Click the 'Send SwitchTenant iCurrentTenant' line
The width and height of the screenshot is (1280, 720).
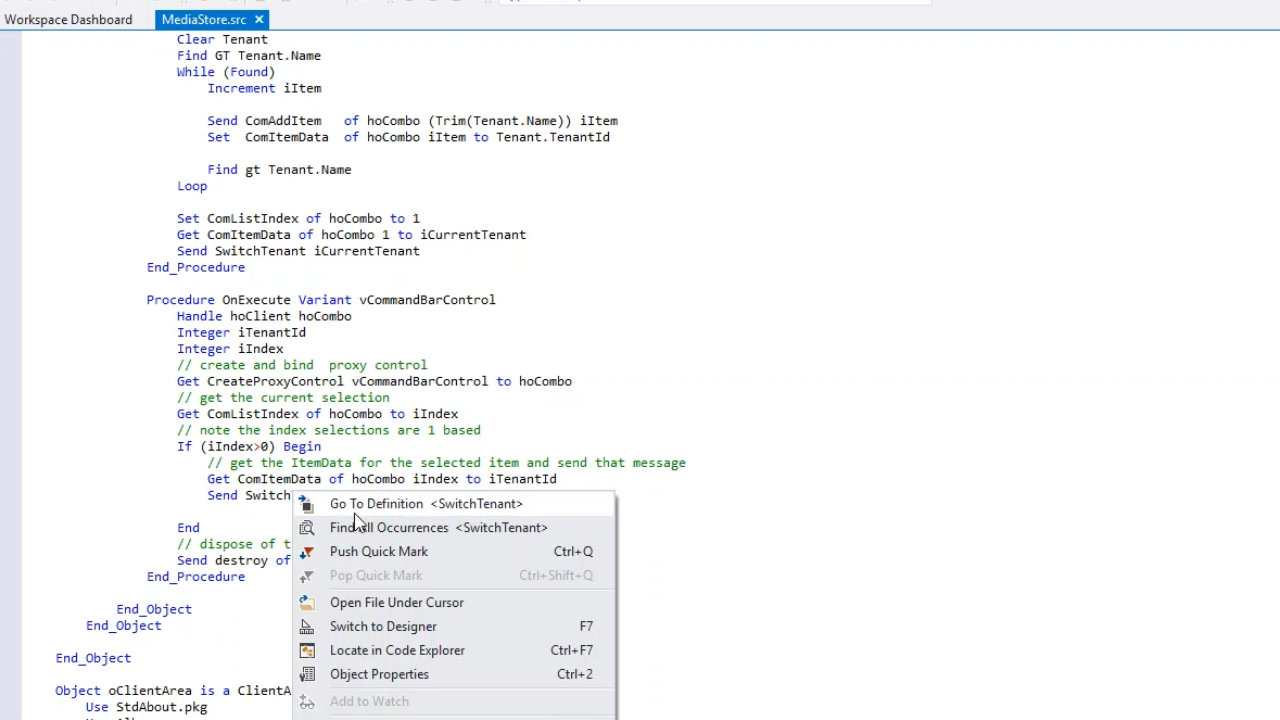298,252
